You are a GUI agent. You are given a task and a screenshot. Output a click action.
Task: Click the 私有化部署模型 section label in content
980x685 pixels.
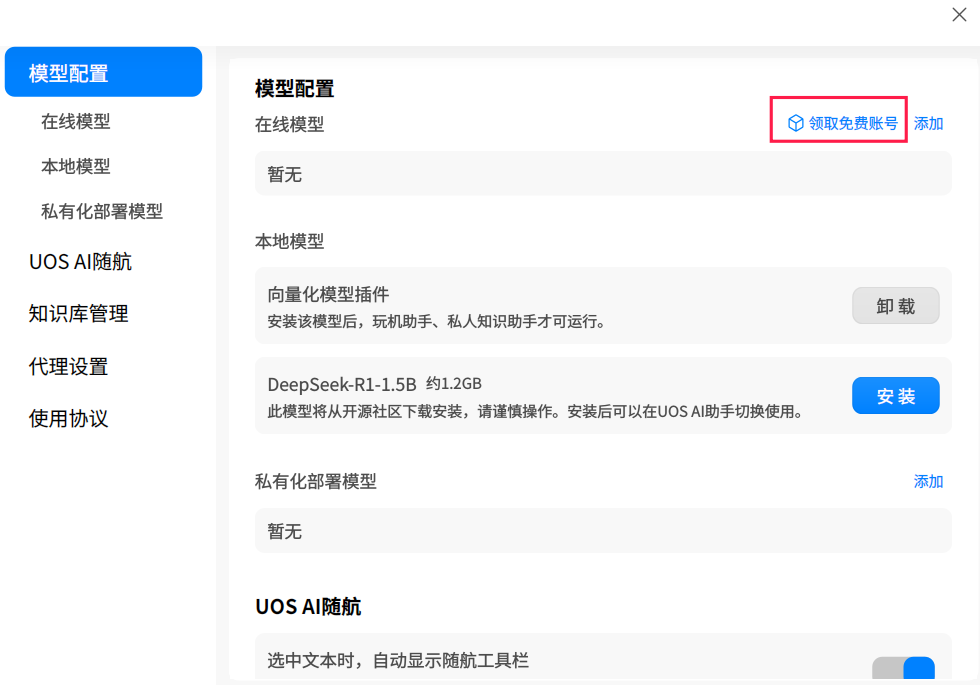click(x=316, y=481)
